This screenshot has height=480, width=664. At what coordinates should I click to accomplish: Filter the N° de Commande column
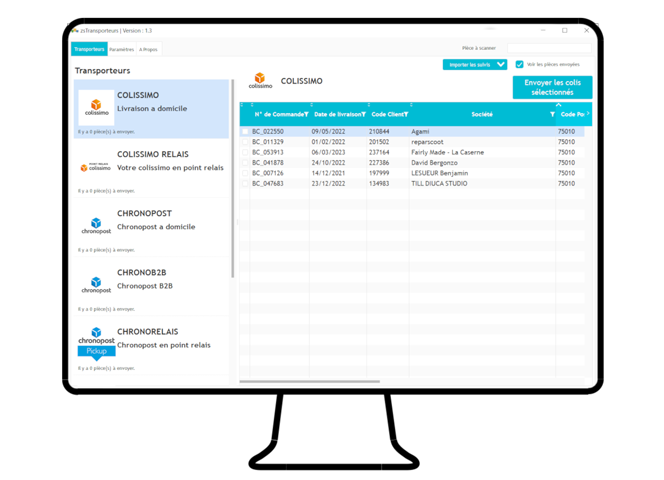pyautogui.click(x=306, y=115)
